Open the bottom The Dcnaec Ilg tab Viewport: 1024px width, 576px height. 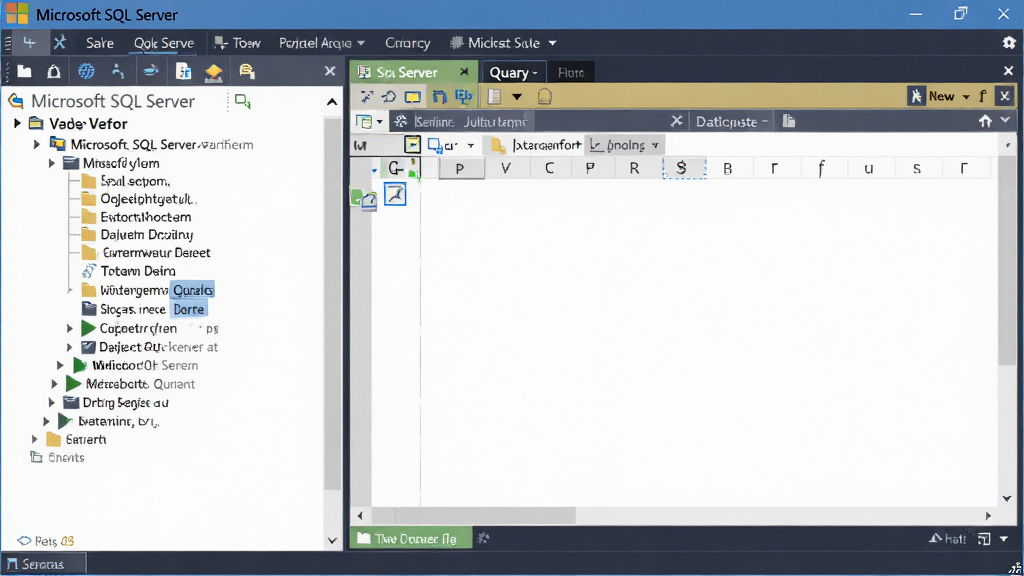411,538
